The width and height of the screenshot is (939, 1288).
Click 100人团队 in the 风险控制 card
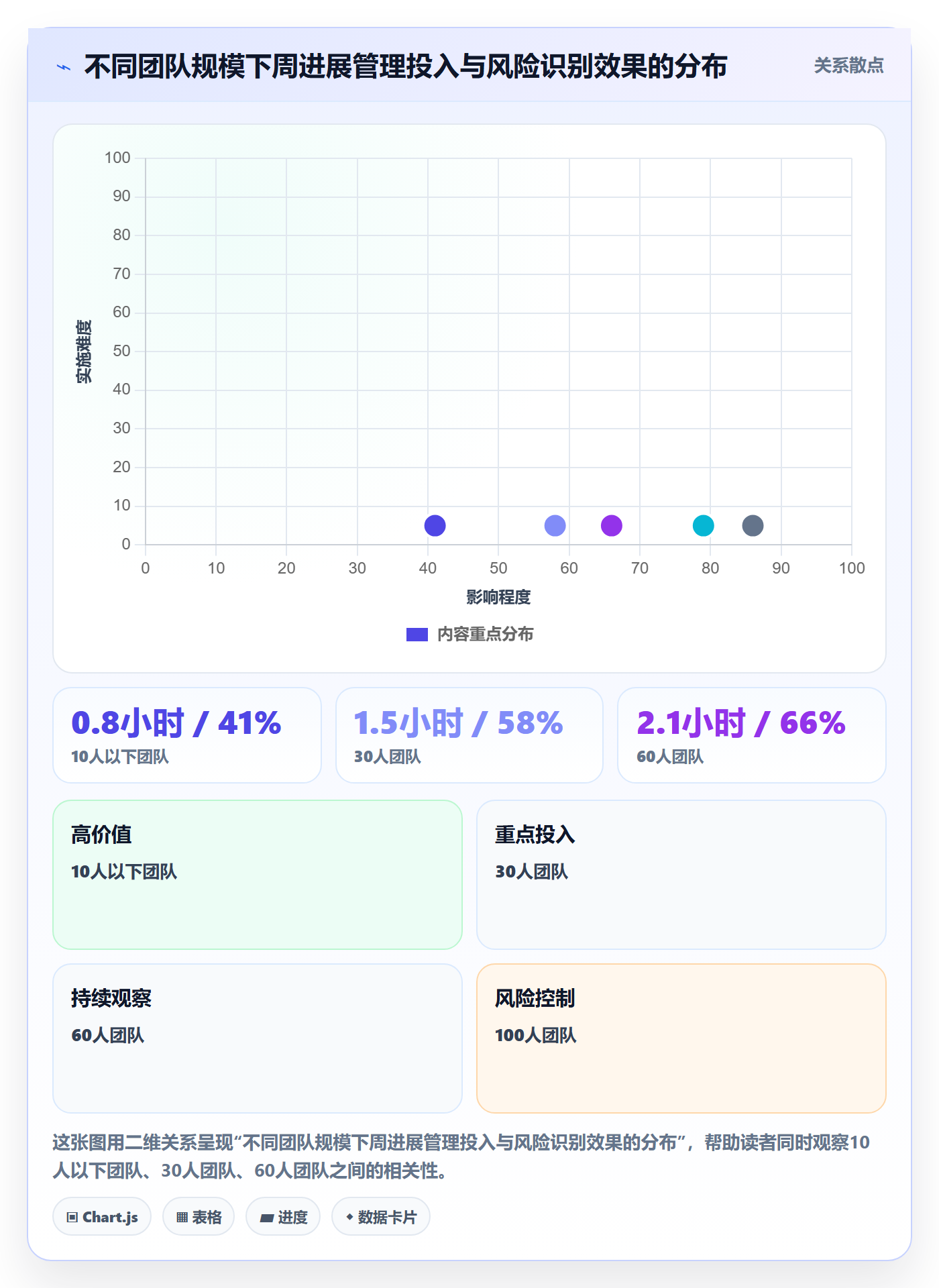tap(536, 1035)
